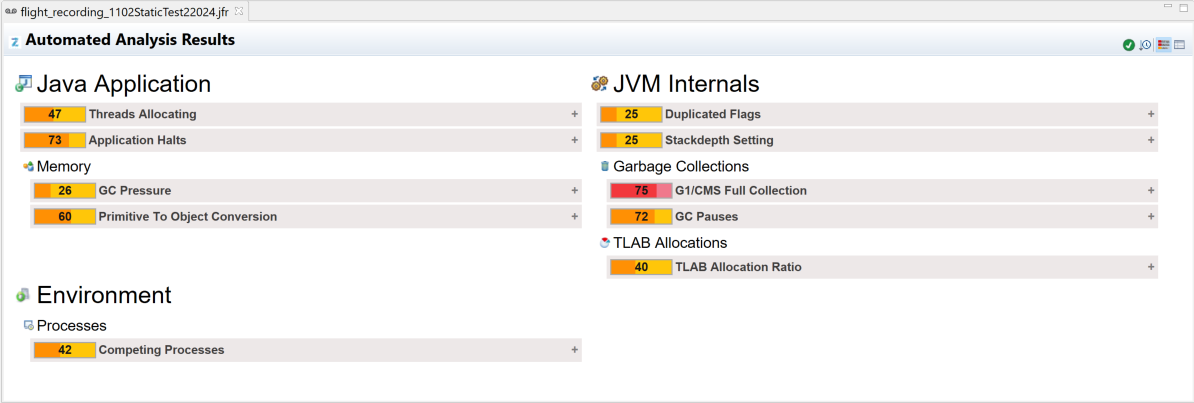Expand the GC Pauses plus sign
1194x403 pixels.
pyautogui.click(x=1151, y=216)
